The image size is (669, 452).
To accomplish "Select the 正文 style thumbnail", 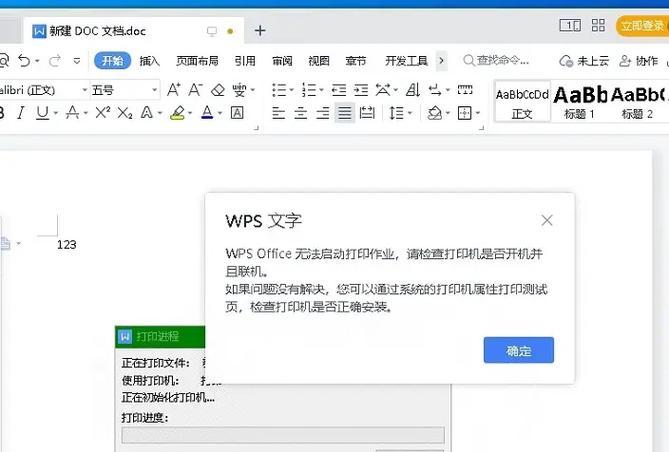I will tap(522, 103).
